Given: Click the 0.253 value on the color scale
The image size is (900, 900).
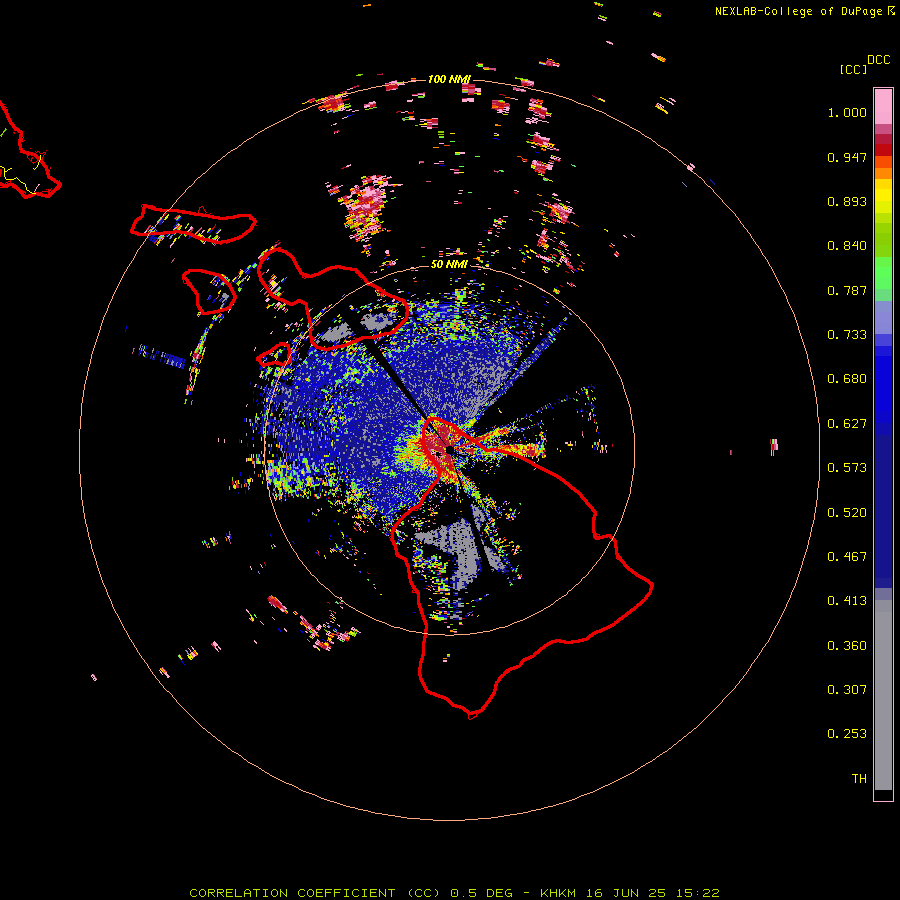Looking at the screenshot, I should (x=847, y=734).
